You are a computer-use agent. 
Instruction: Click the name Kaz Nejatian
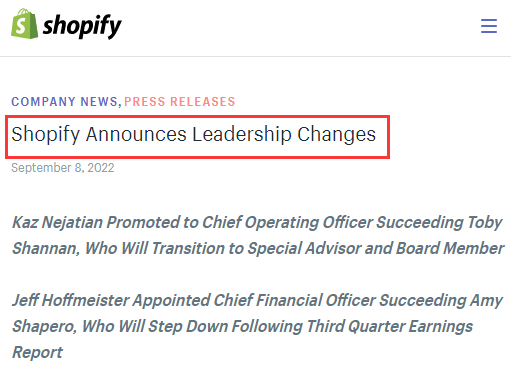(57, 222)
